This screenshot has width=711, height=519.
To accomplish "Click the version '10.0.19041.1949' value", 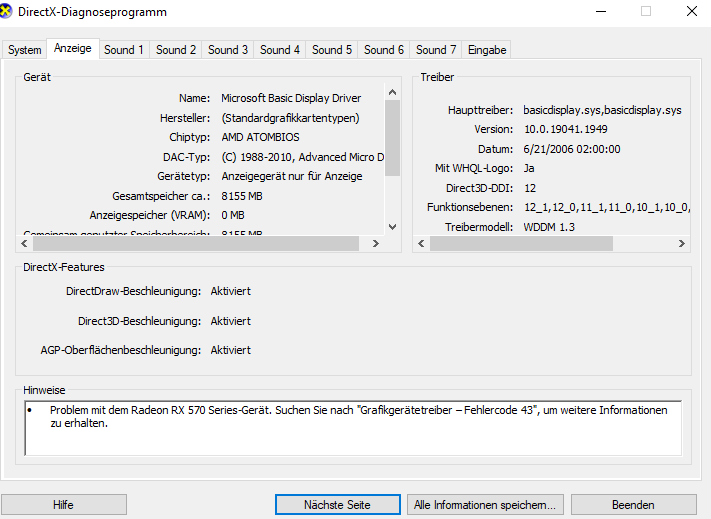I will (x=566, y=129).
